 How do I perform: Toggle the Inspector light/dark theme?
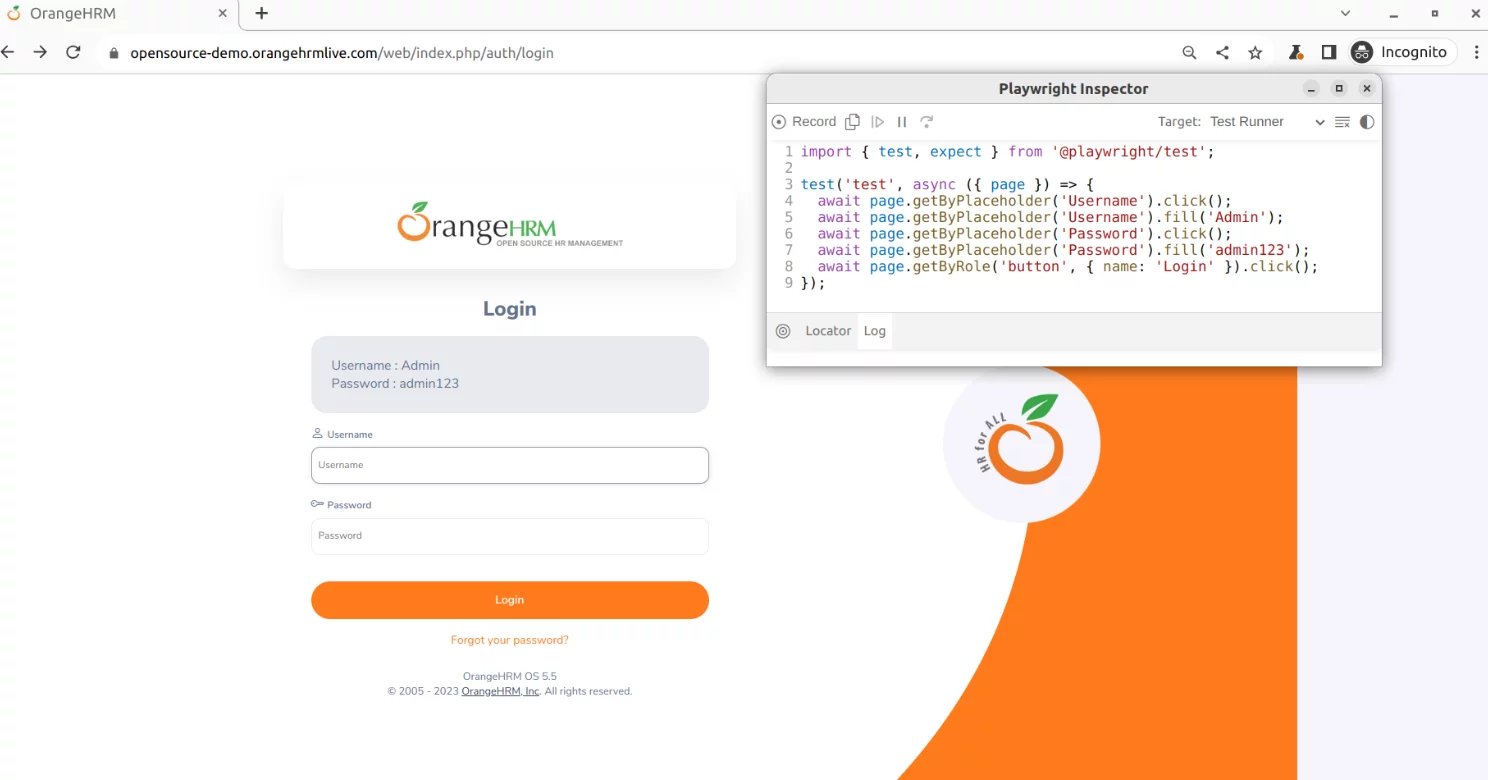(x=1367, y=122)
